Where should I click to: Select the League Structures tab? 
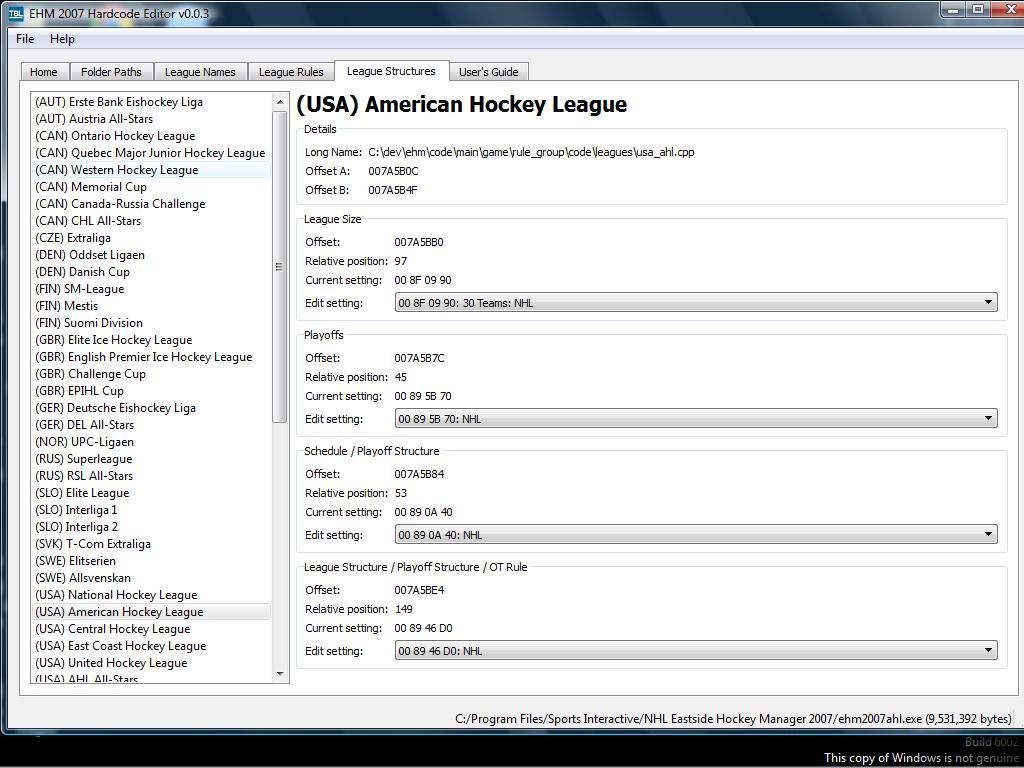pos(391,71)
